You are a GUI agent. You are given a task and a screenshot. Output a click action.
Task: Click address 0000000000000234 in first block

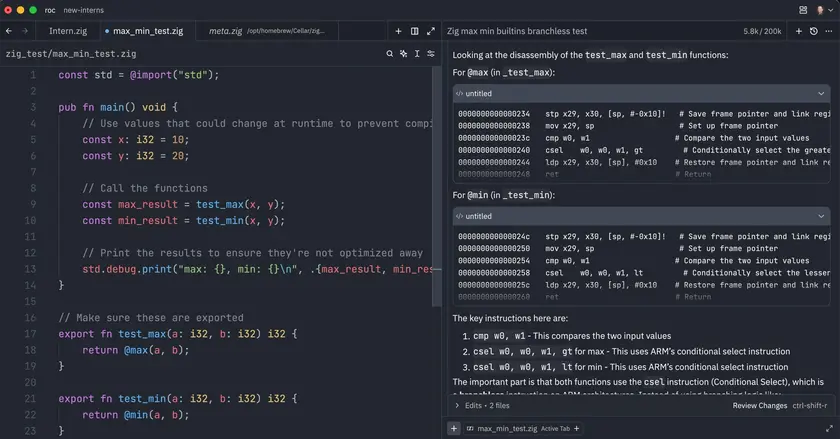(x=494, y=114)
